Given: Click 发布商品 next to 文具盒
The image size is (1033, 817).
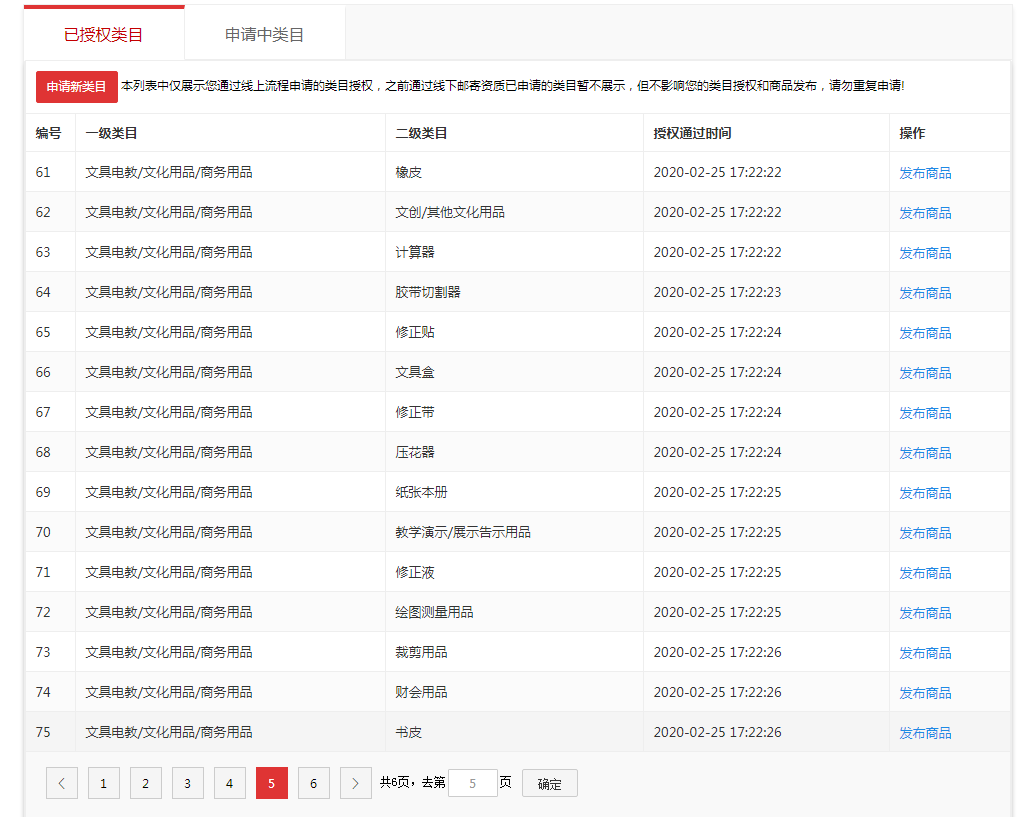Looking at the screenshot, I should [924, 372].
